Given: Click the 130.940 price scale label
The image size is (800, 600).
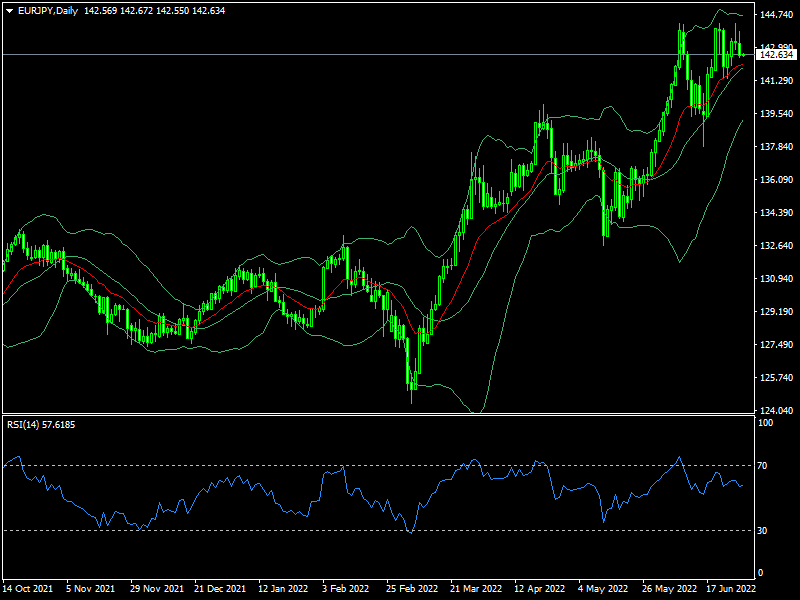Looking at the screenshot, I should tap(776, 279).
